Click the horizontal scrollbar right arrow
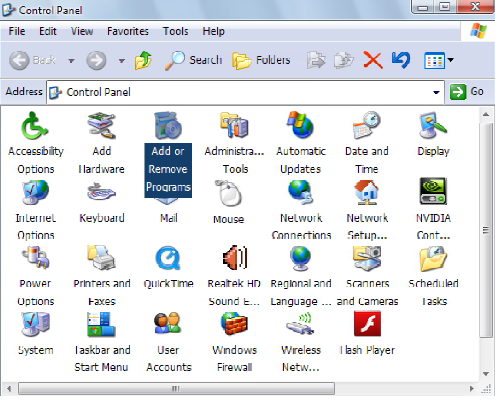The width and height of the screenshot is (501, 400). [471, 389]
